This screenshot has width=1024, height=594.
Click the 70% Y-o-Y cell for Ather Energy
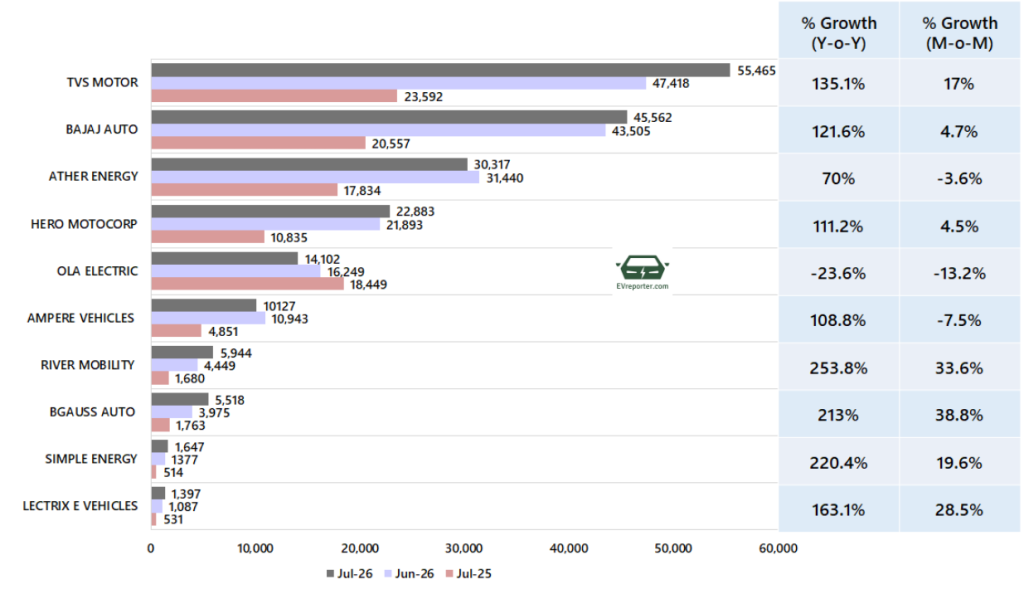coord(839,178)
